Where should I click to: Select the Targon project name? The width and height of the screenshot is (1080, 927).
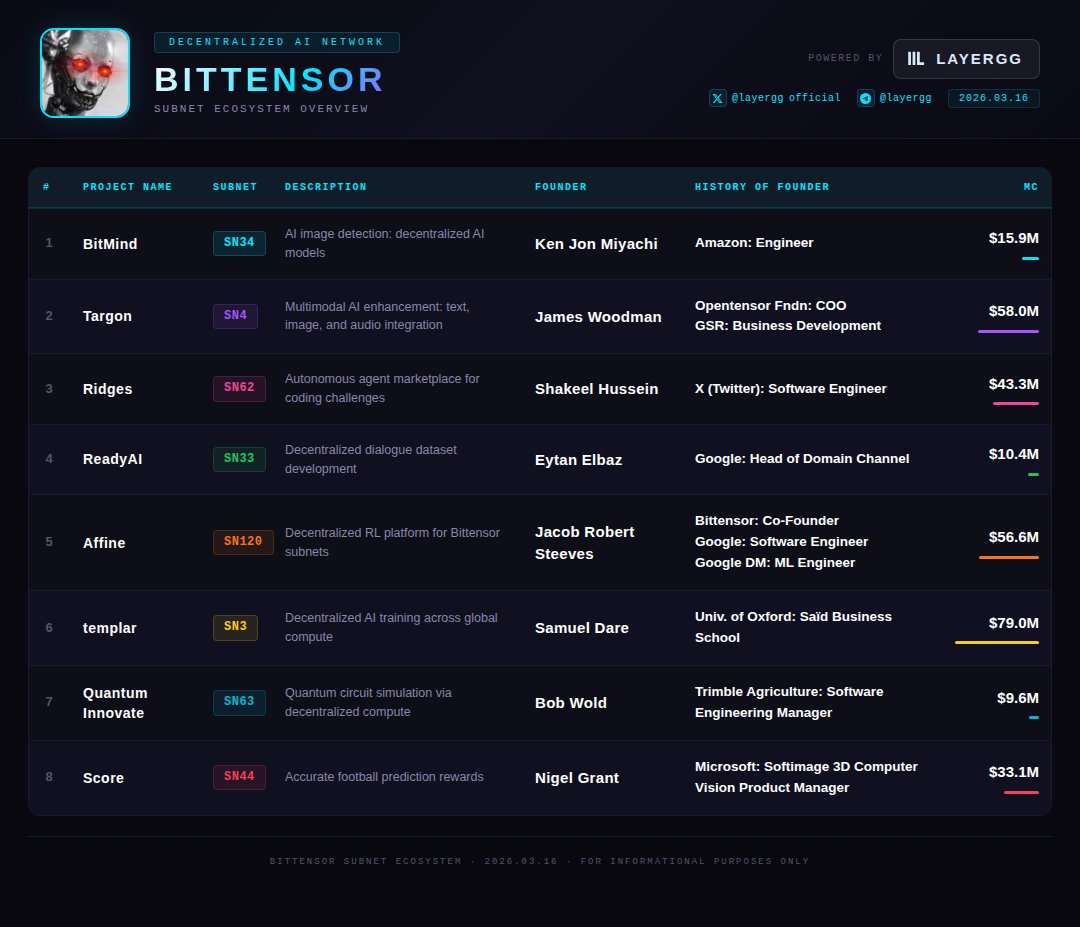pyautogui.click(x=107, y=316)
